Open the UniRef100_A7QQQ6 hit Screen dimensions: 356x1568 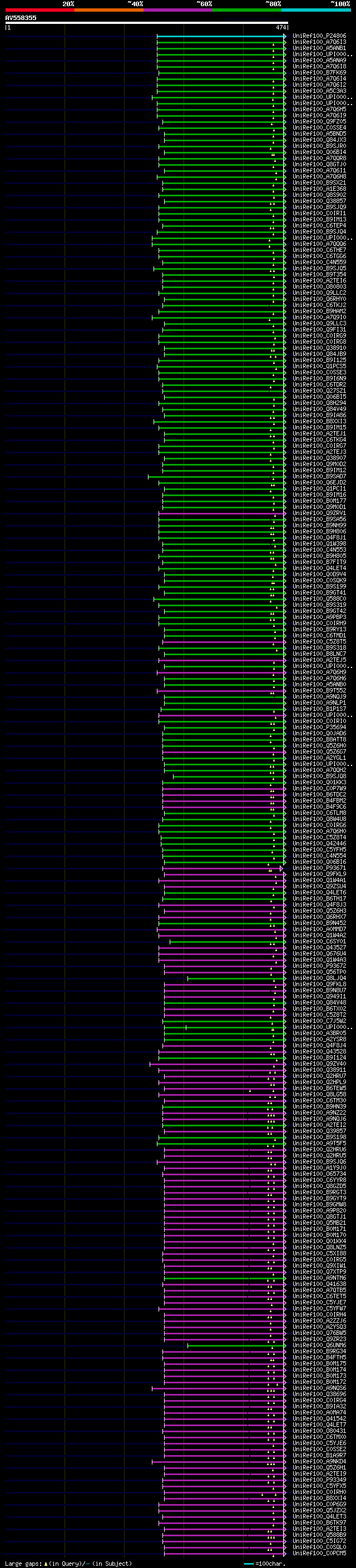[319, 244]
